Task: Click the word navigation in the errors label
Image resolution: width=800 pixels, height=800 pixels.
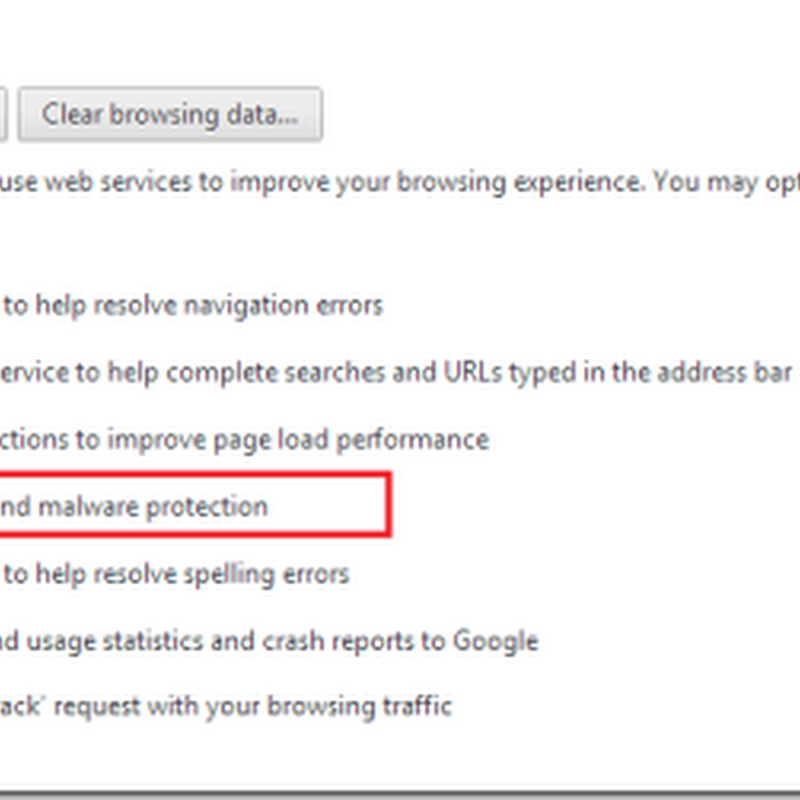Action: (x=246, y=306)
